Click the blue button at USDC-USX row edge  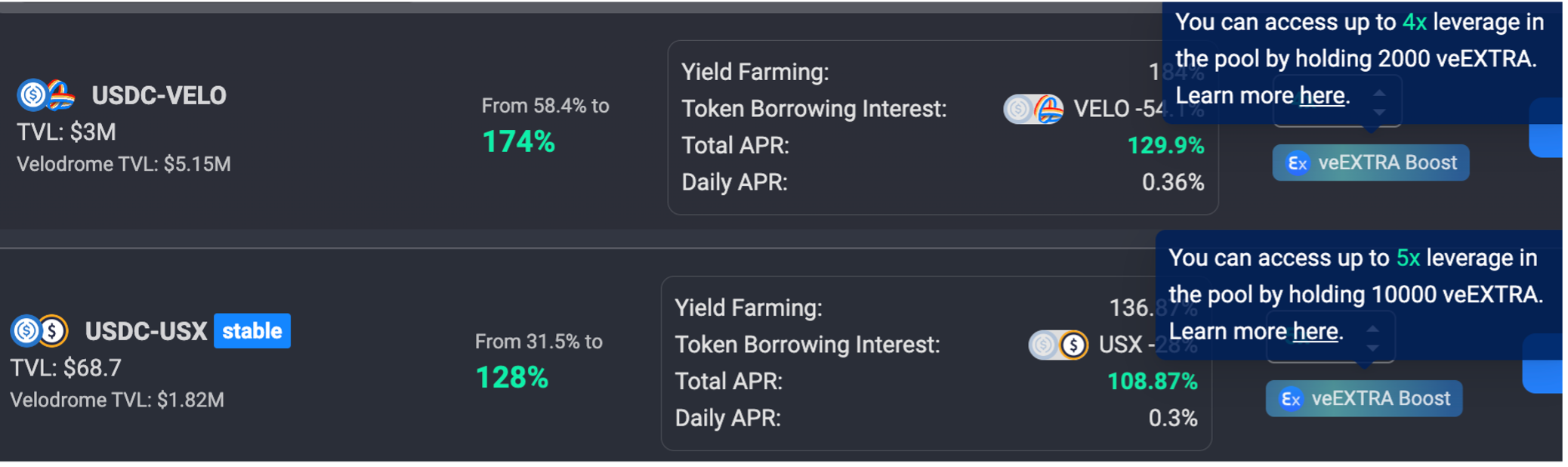[1542, 363]
